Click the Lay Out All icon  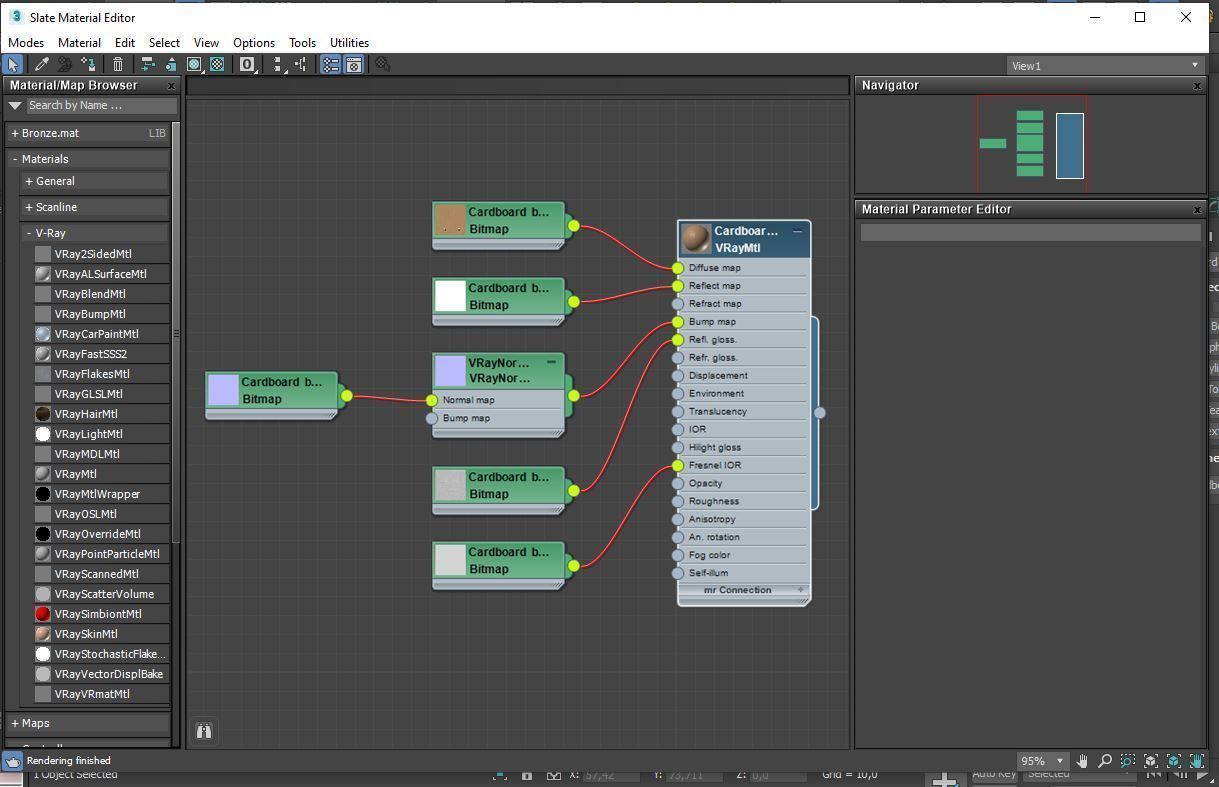point(279,65)
